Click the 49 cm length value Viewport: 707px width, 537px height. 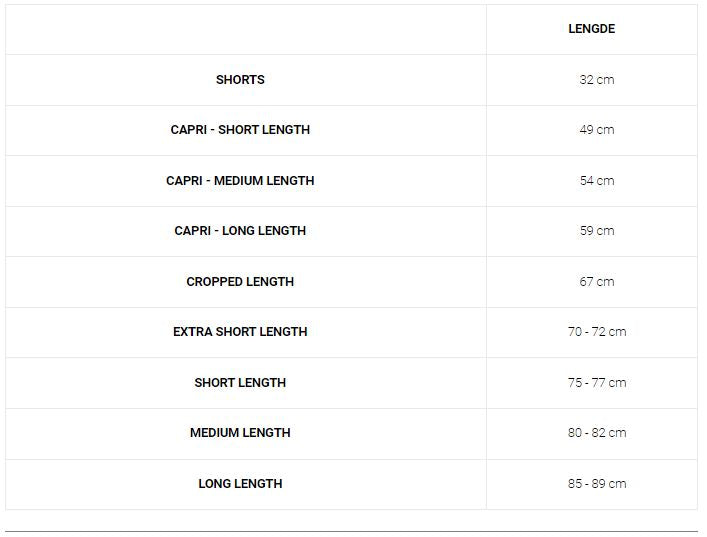596,130
